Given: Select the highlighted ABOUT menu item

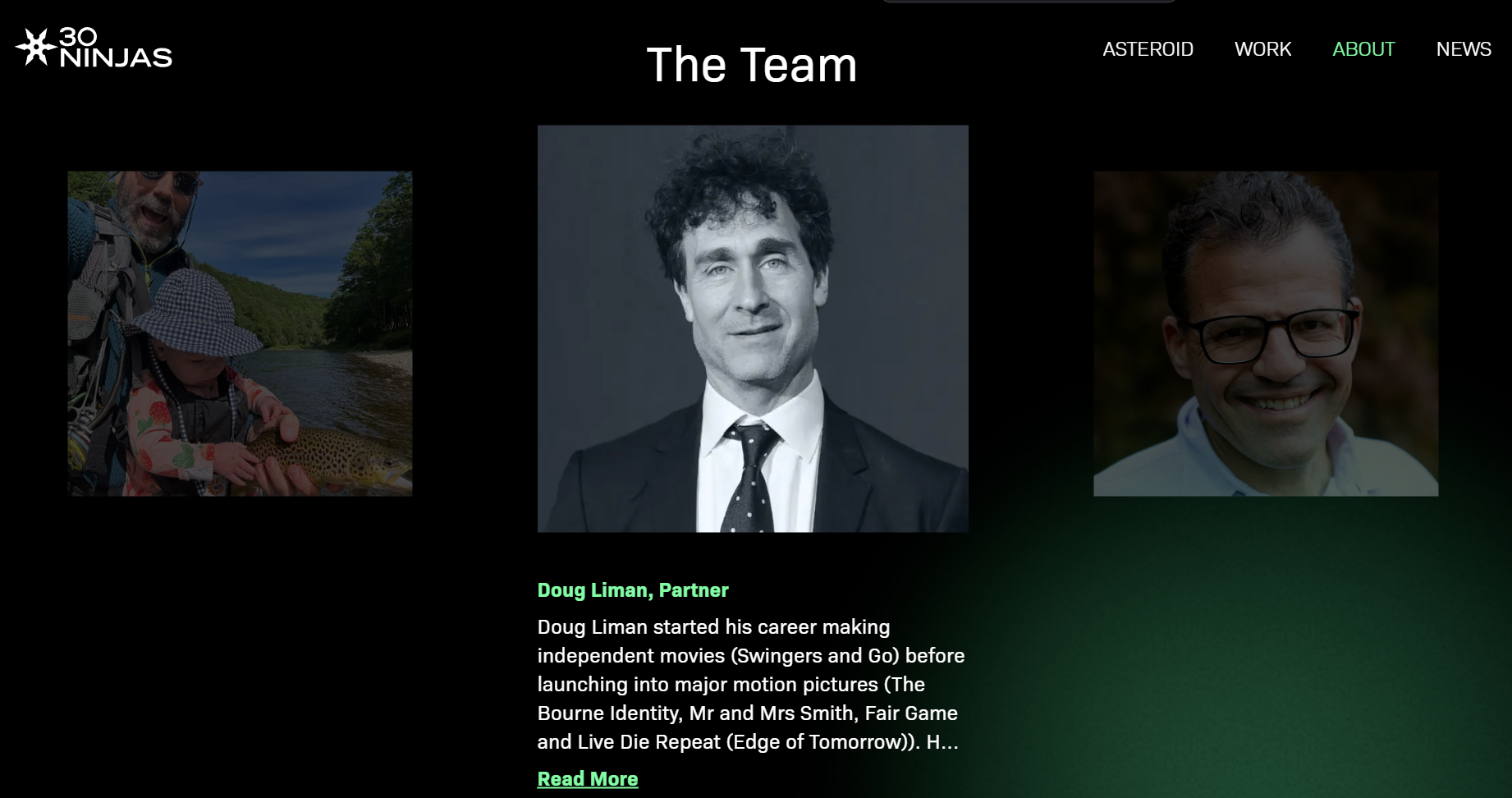Looking at the screenshot, I should [x=1363, y=49].
